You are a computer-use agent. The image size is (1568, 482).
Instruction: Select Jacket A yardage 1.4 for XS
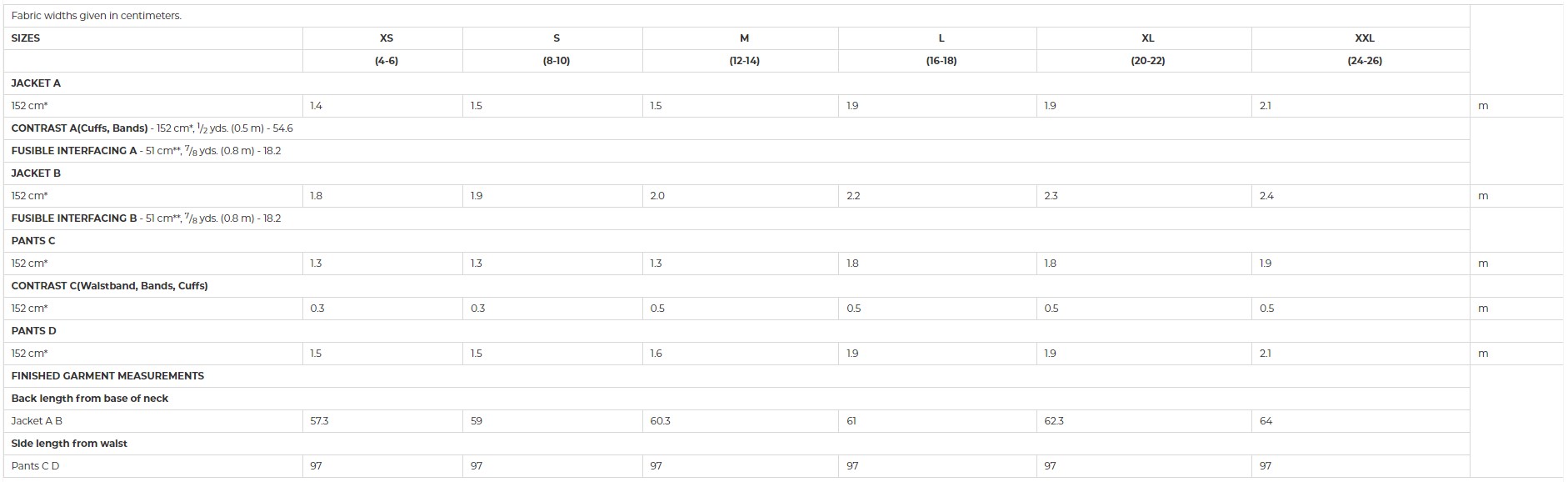point(316,106)
